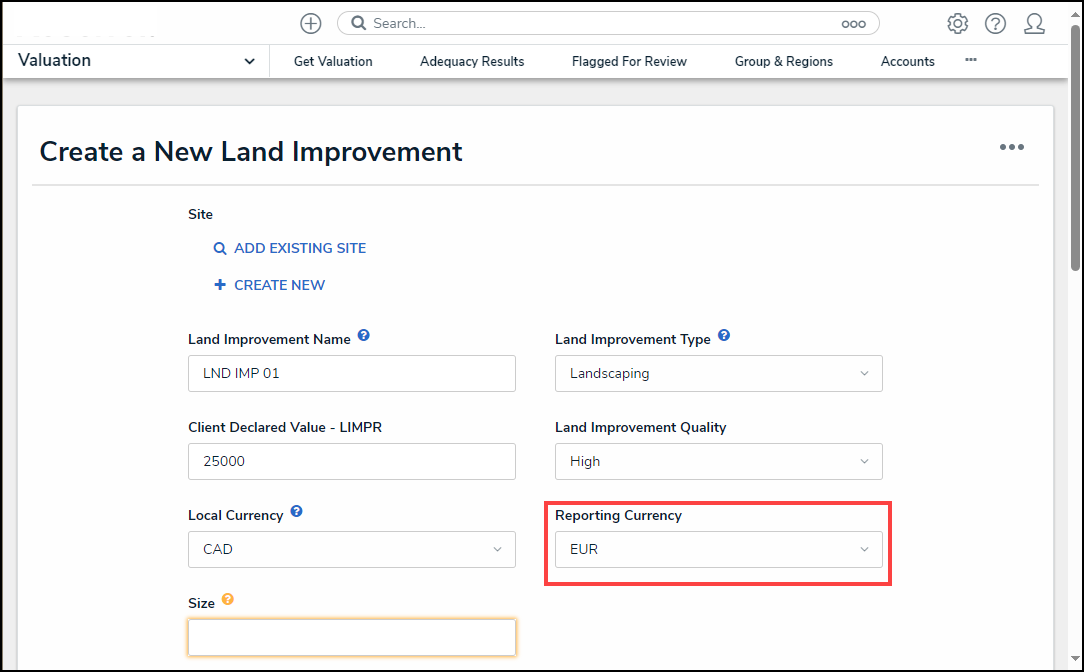Screen dimensions: 1084x672
Task: Open Local Currency CAD dropdown
Action: [352, 549]
